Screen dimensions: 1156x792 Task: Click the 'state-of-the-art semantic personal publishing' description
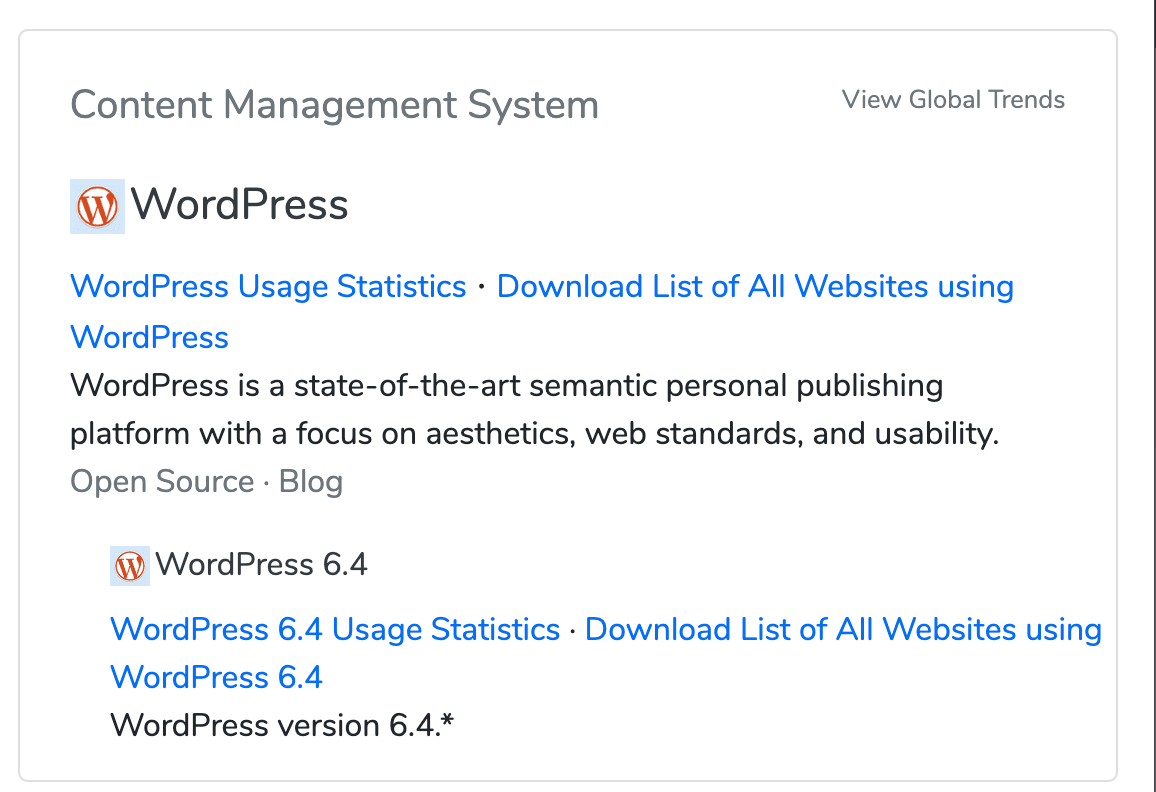coord(535,410)
